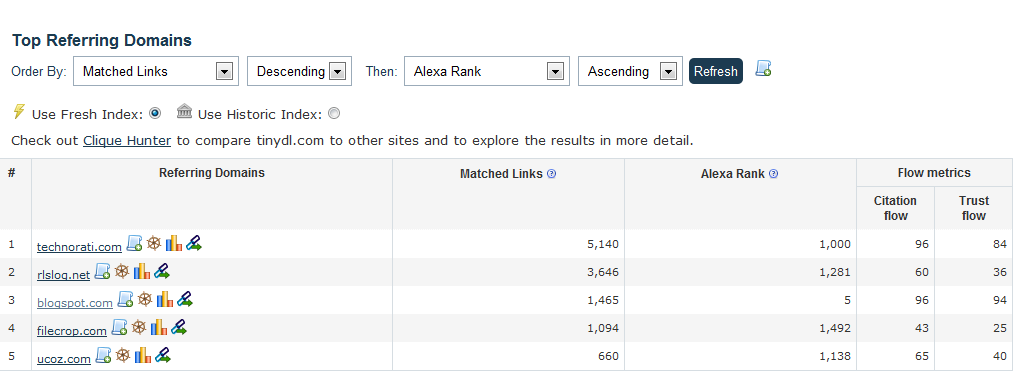Click the ship wheel icon beside filecrop.com
Image resolution: width=1013 pixels, height=379 pixels.
(x=139, y=327)
